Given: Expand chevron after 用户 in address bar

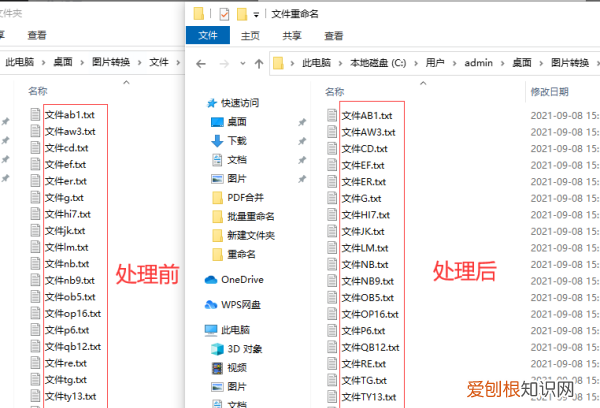Looking at the screenshot, I should tap(455, 63).
